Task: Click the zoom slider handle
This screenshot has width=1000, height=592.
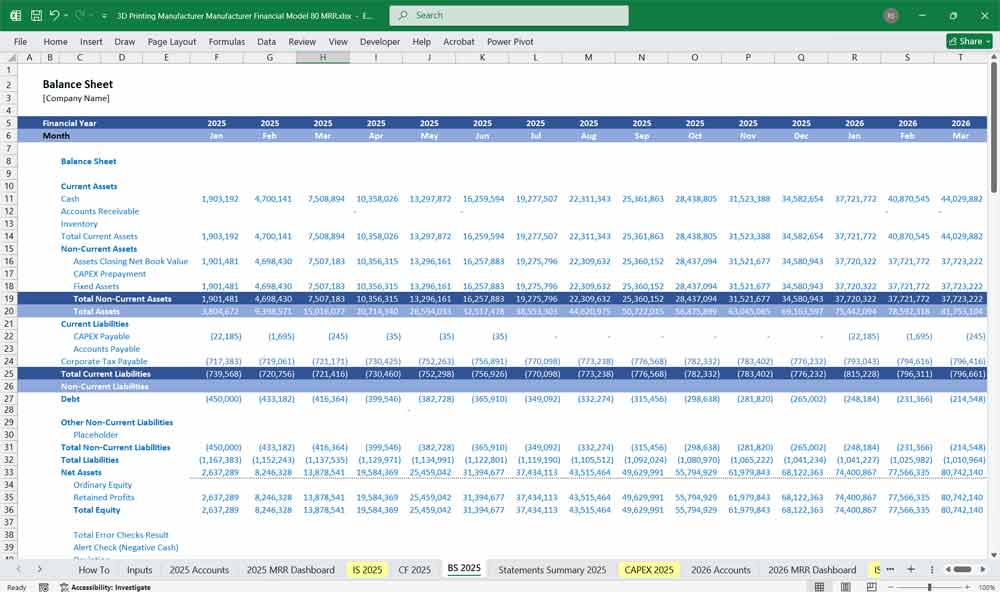Action: coord(929,587)
